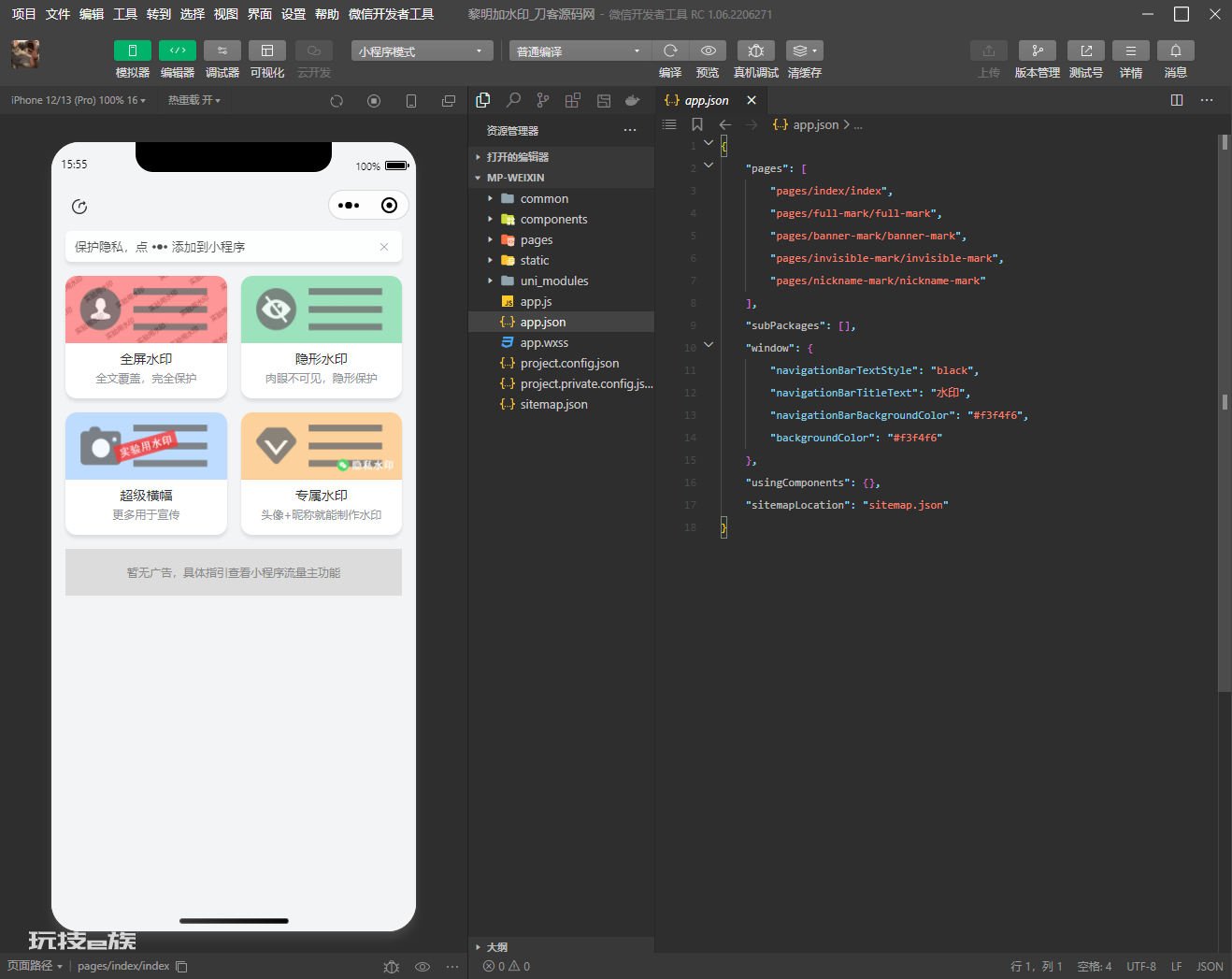Open the visualization (可视化) tool
Screen dimensions: 1232x979
pyautogui.click(x=267, y=50)
